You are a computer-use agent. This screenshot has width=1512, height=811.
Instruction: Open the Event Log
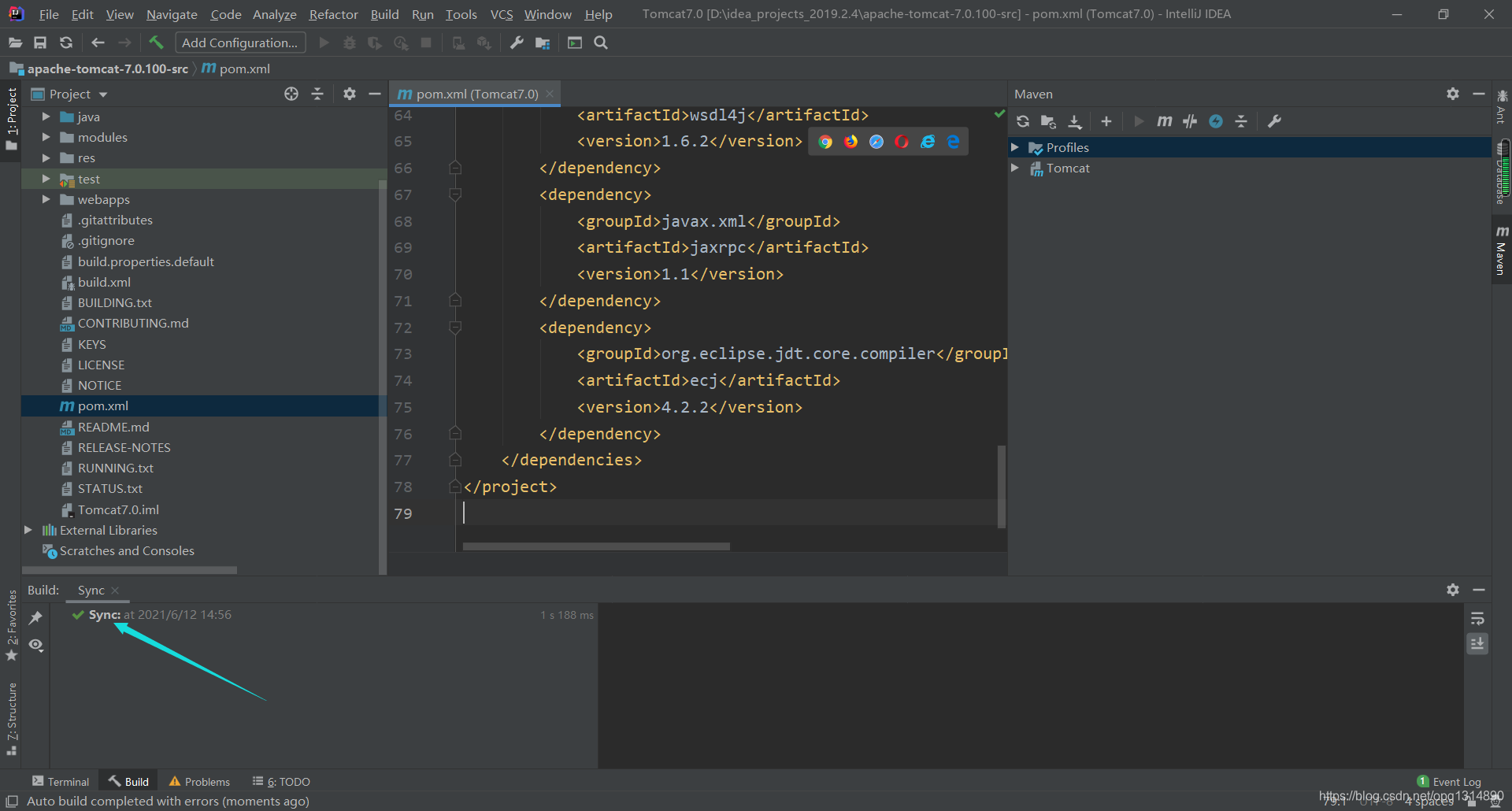[1449, 781]
